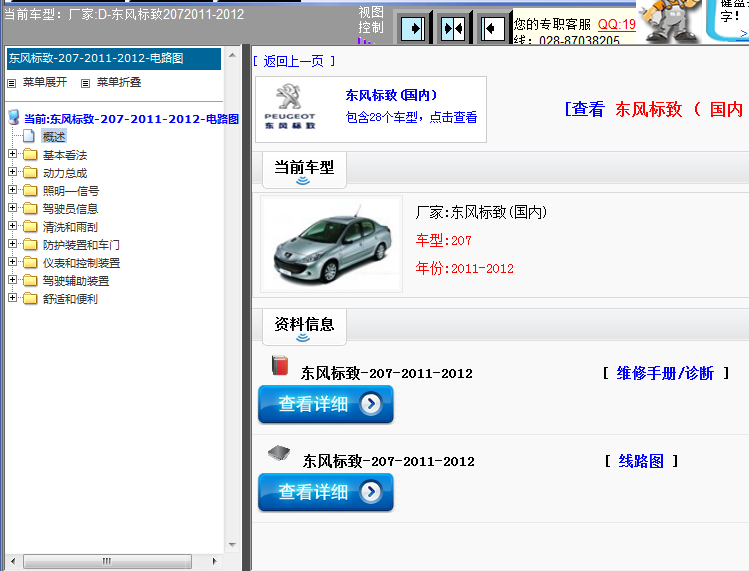The height and width of the screenshot is (571, 749).
Task: Click 查看详细 button under wiring diagram entry
Action: point(326,492)
